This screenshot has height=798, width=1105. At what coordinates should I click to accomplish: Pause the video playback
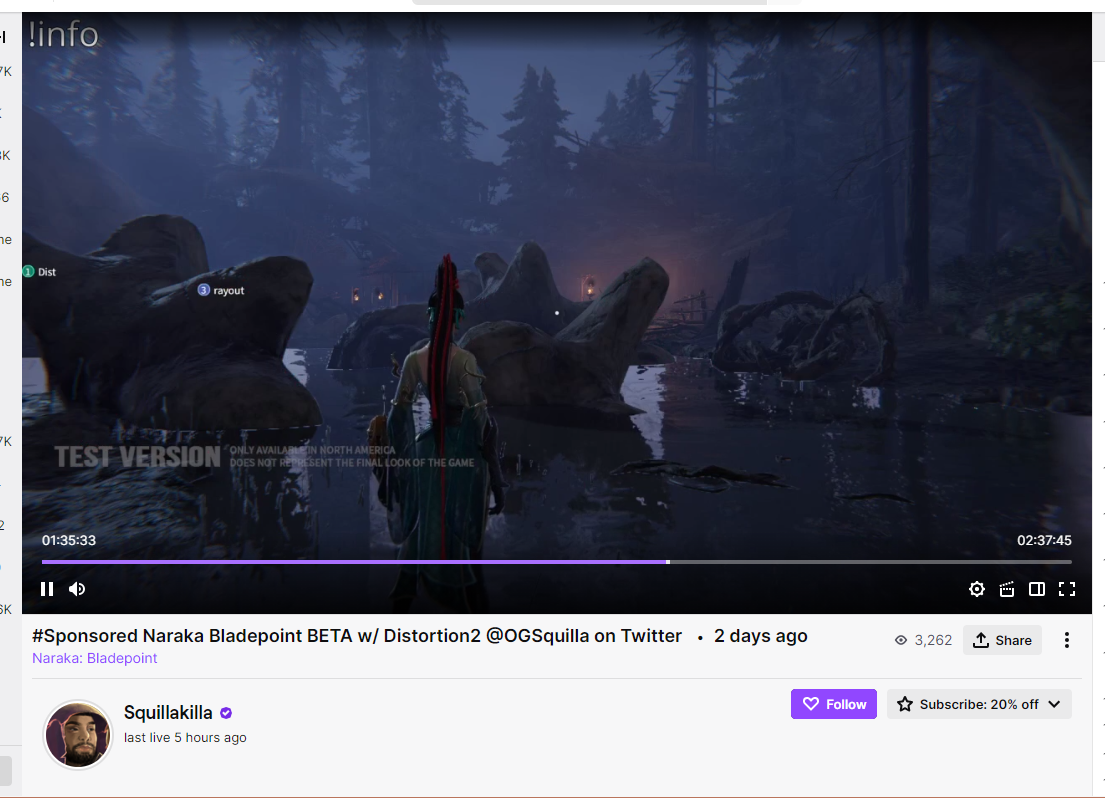coord(47,589)
